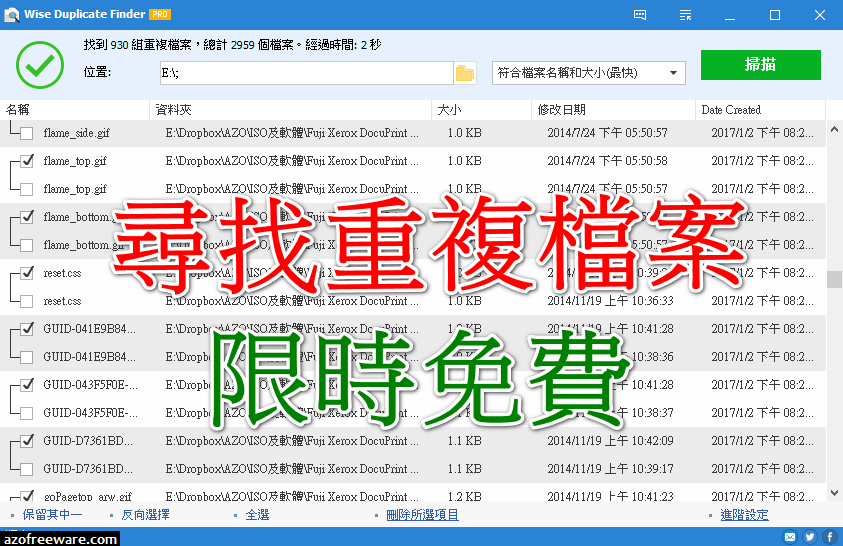Uncheck the first flame_top.gif checkbox

[26, 161]
